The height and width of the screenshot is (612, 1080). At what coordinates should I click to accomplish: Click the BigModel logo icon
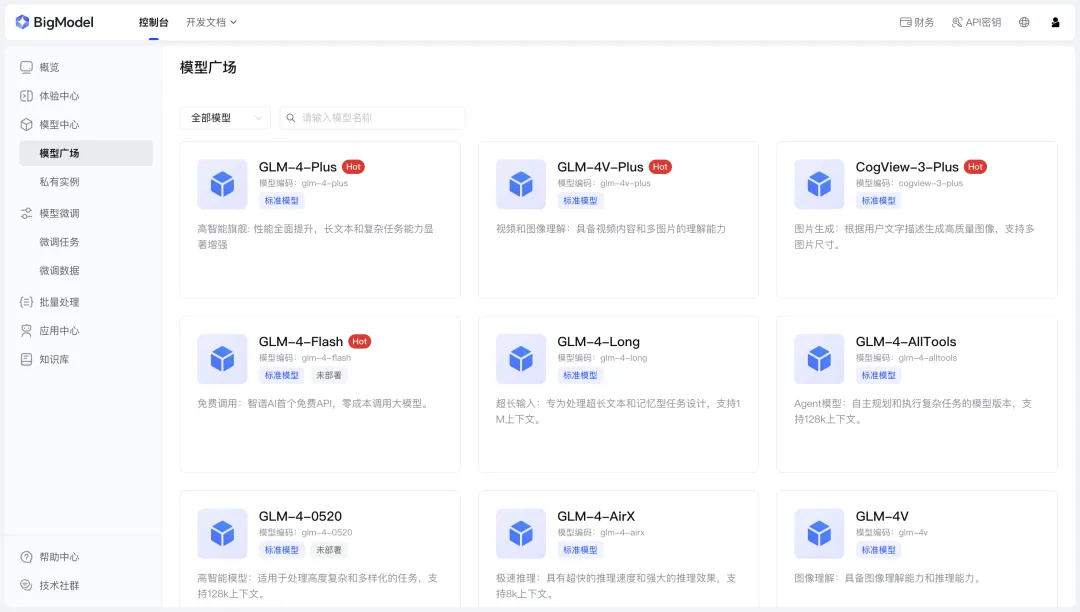22,22
